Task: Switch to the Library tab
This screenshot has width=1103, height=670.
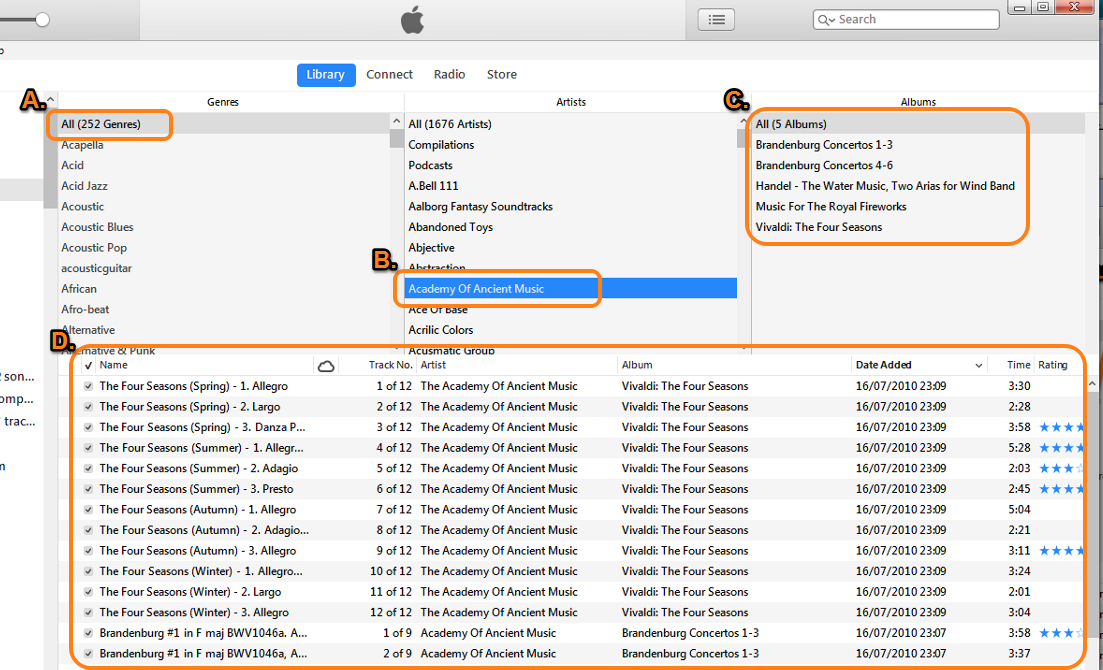Action: coord(326,75)
